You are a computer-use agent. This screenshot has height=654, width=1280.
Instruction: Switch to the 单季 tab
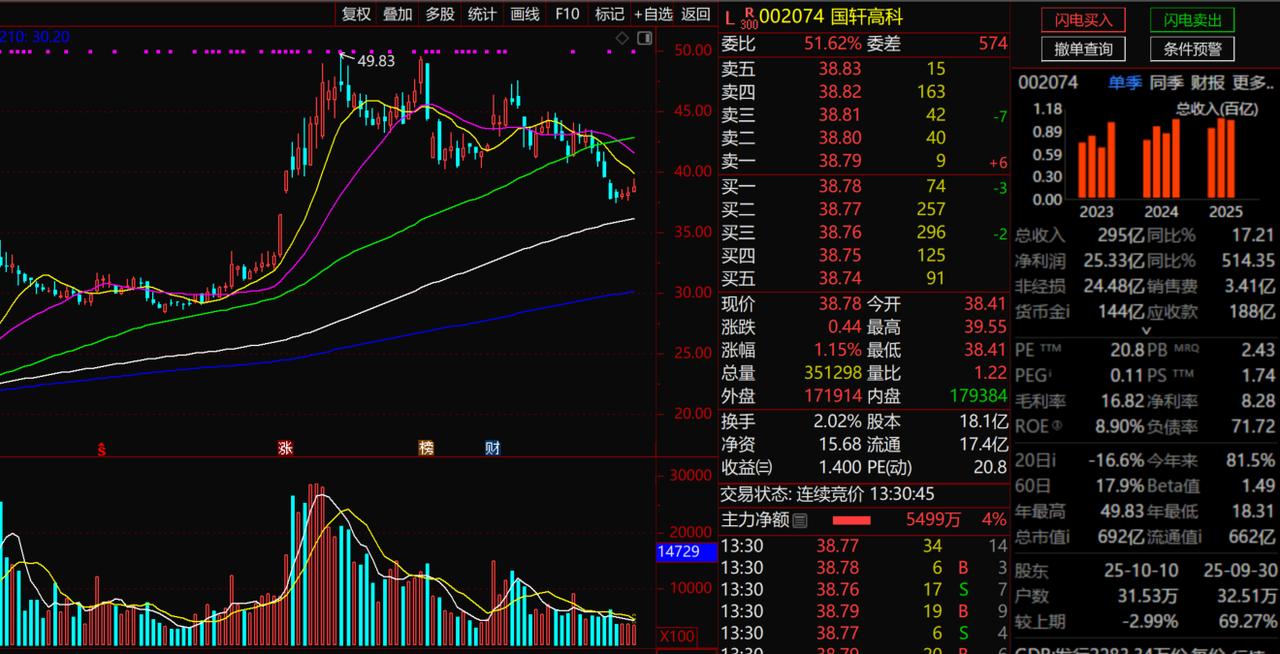click(x=1124, y=82)
